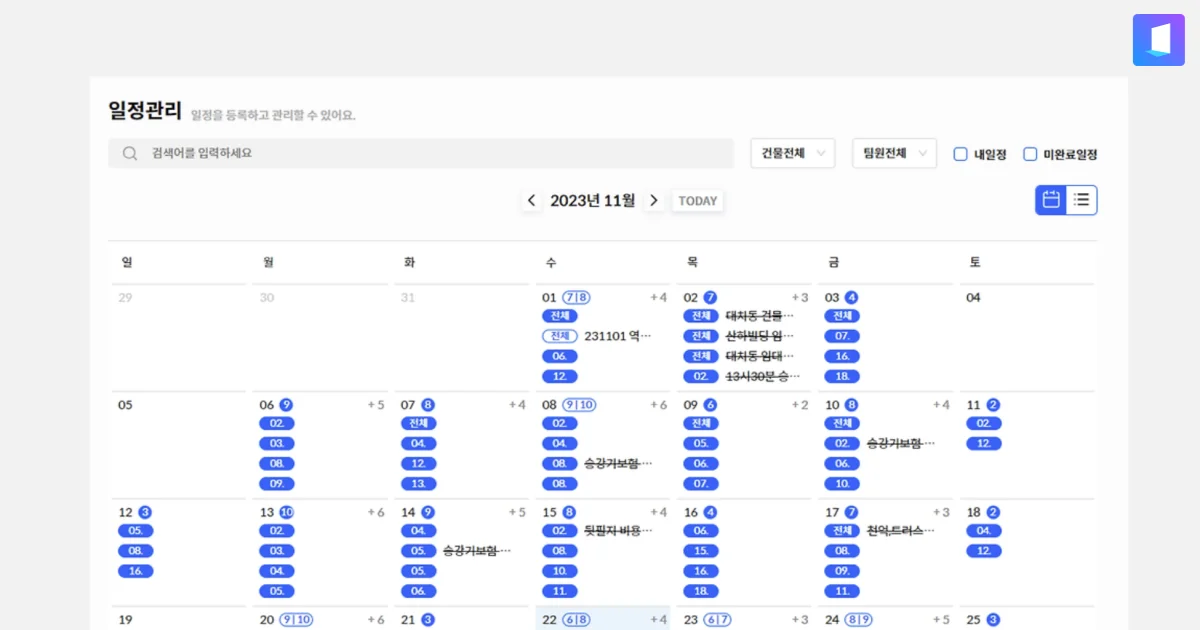Viewport: 1200px width, 630px height.
Task: Expand the 팀원전체 dropdown
Action: click(x=894, y=153)
